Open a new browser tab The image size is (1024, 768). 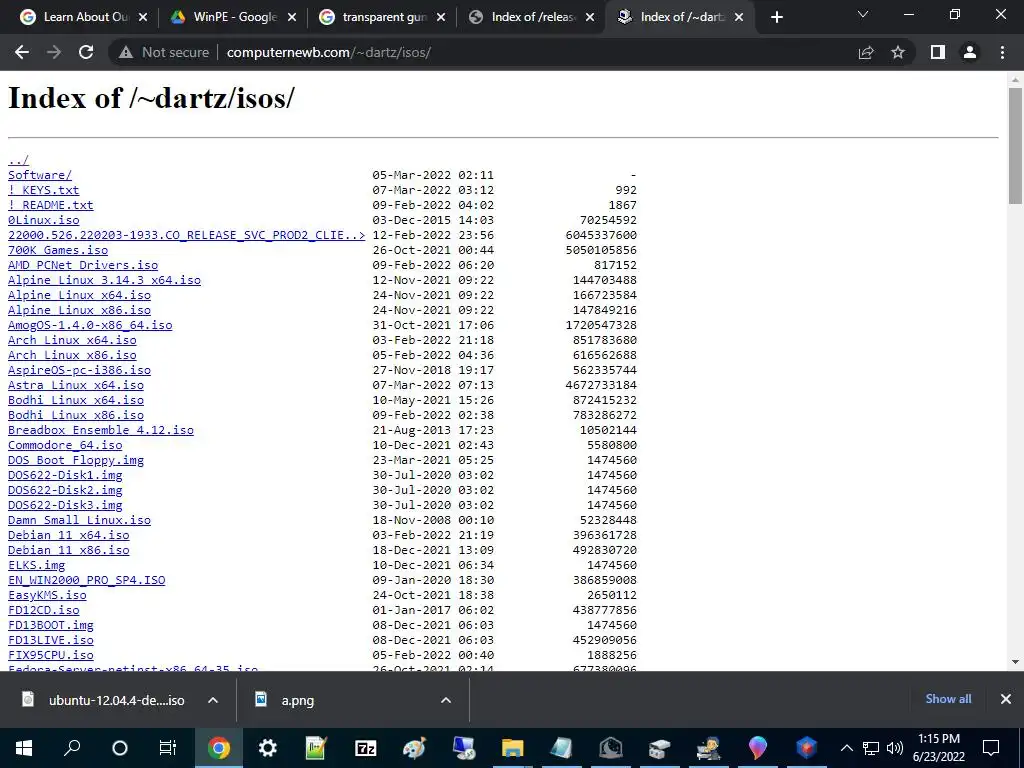click(x=776, y=18)
